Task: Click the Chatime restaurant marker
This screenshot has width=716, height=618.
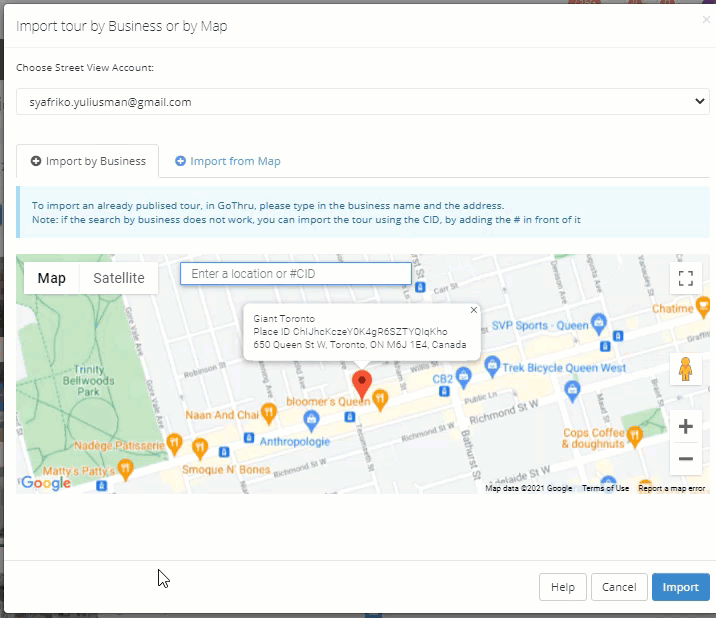Action: [x=703, y=306]
